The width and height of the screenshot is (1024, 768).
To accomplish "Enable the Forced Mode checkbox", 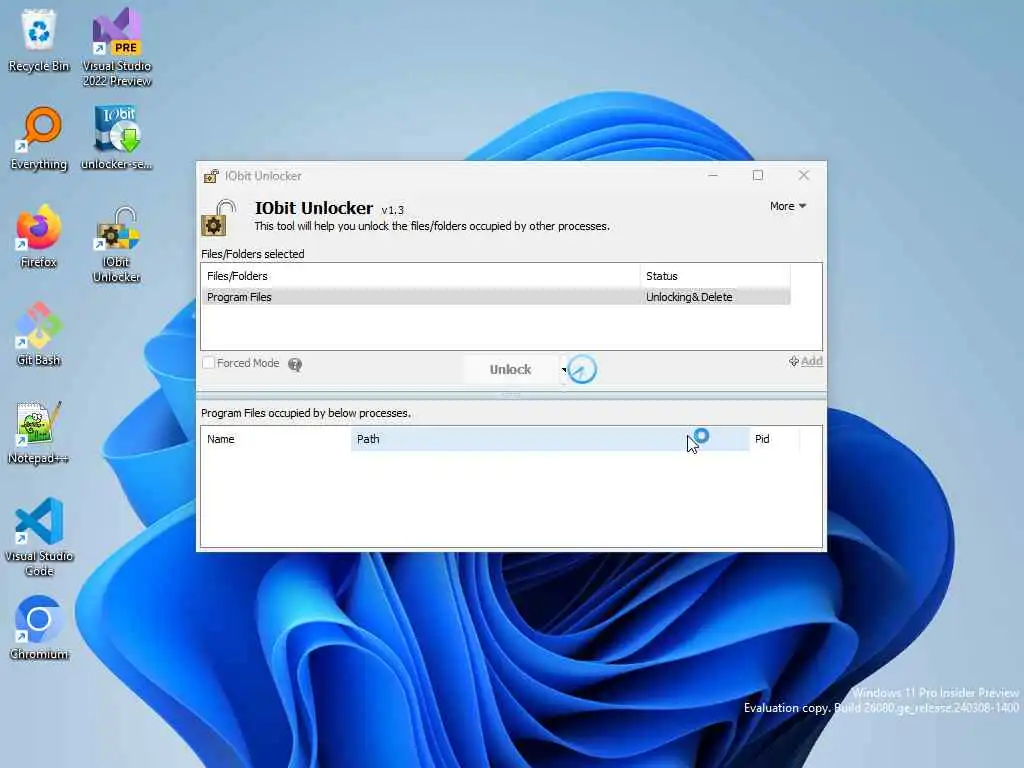I will coord(208,362).
